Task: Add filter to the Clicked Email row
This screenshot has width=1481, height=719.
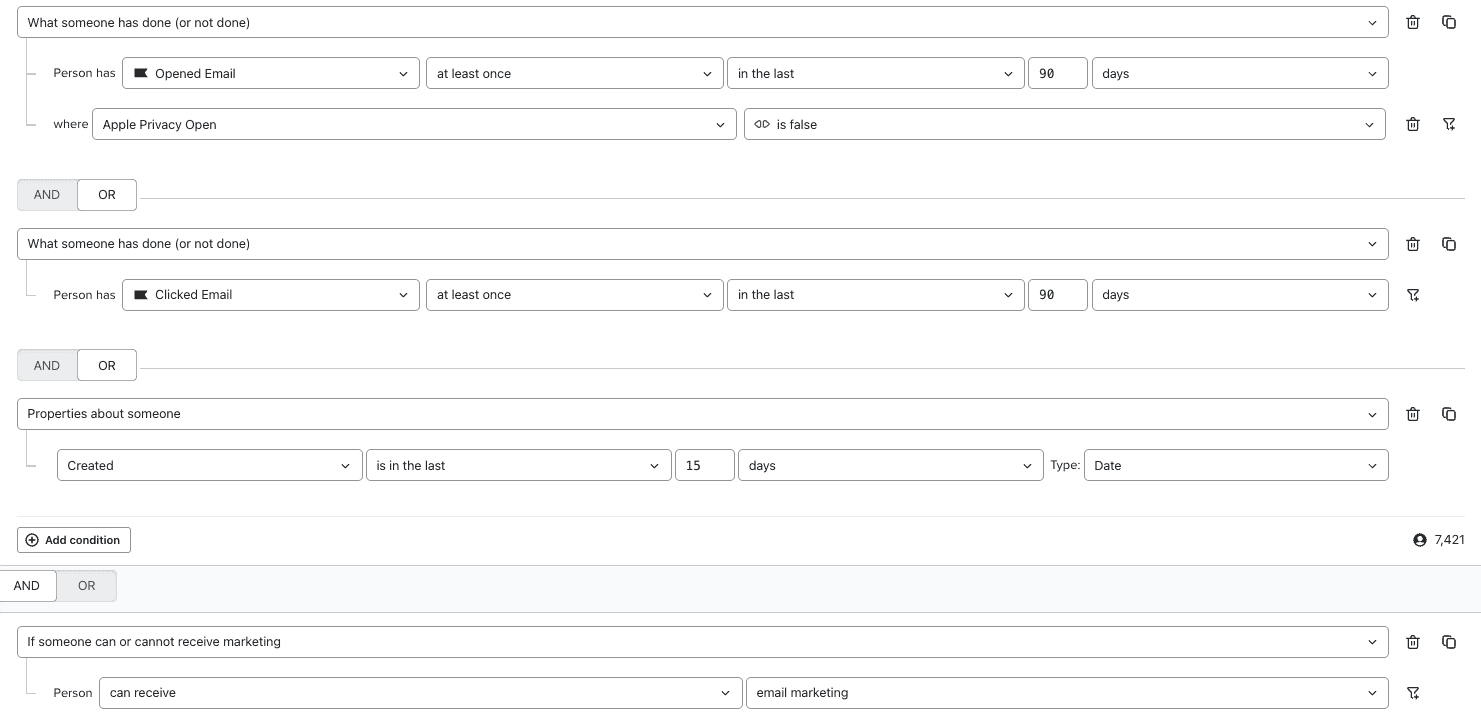Action: [x=1413, y=295]
